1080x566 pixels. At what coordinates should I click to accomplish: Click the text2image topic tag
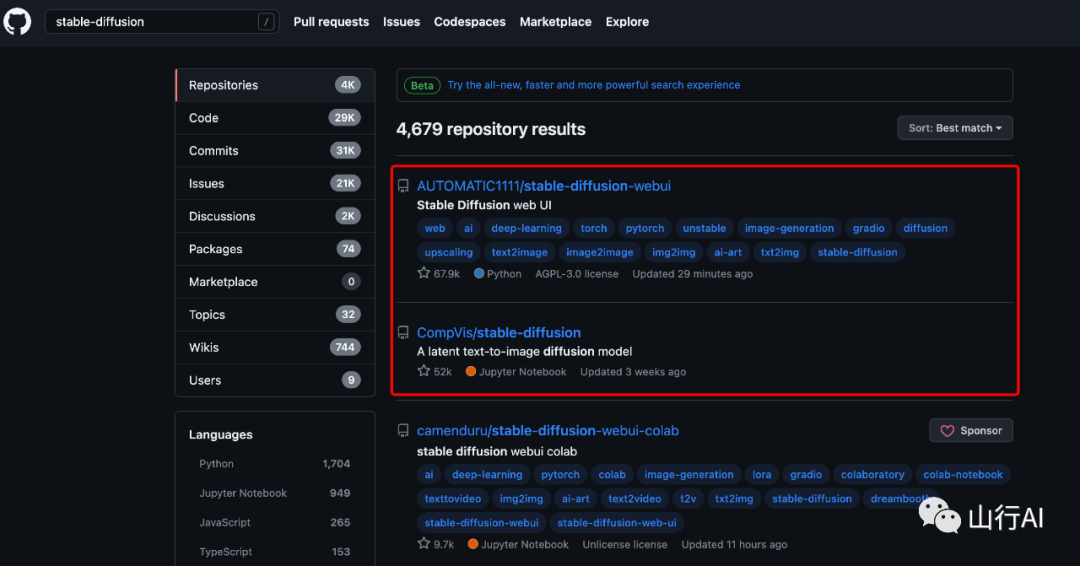click(519, 252)
